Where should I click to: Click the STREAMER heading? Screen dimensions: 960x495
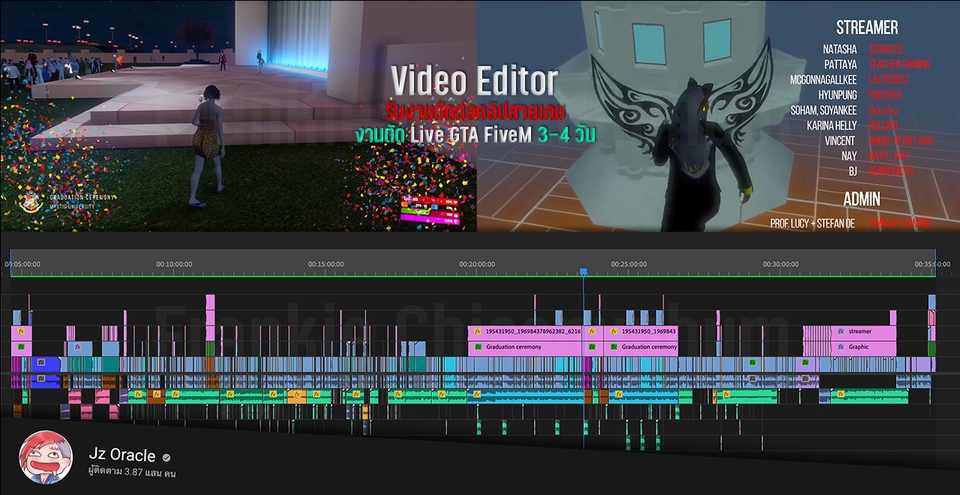click(x=867, y=28)
